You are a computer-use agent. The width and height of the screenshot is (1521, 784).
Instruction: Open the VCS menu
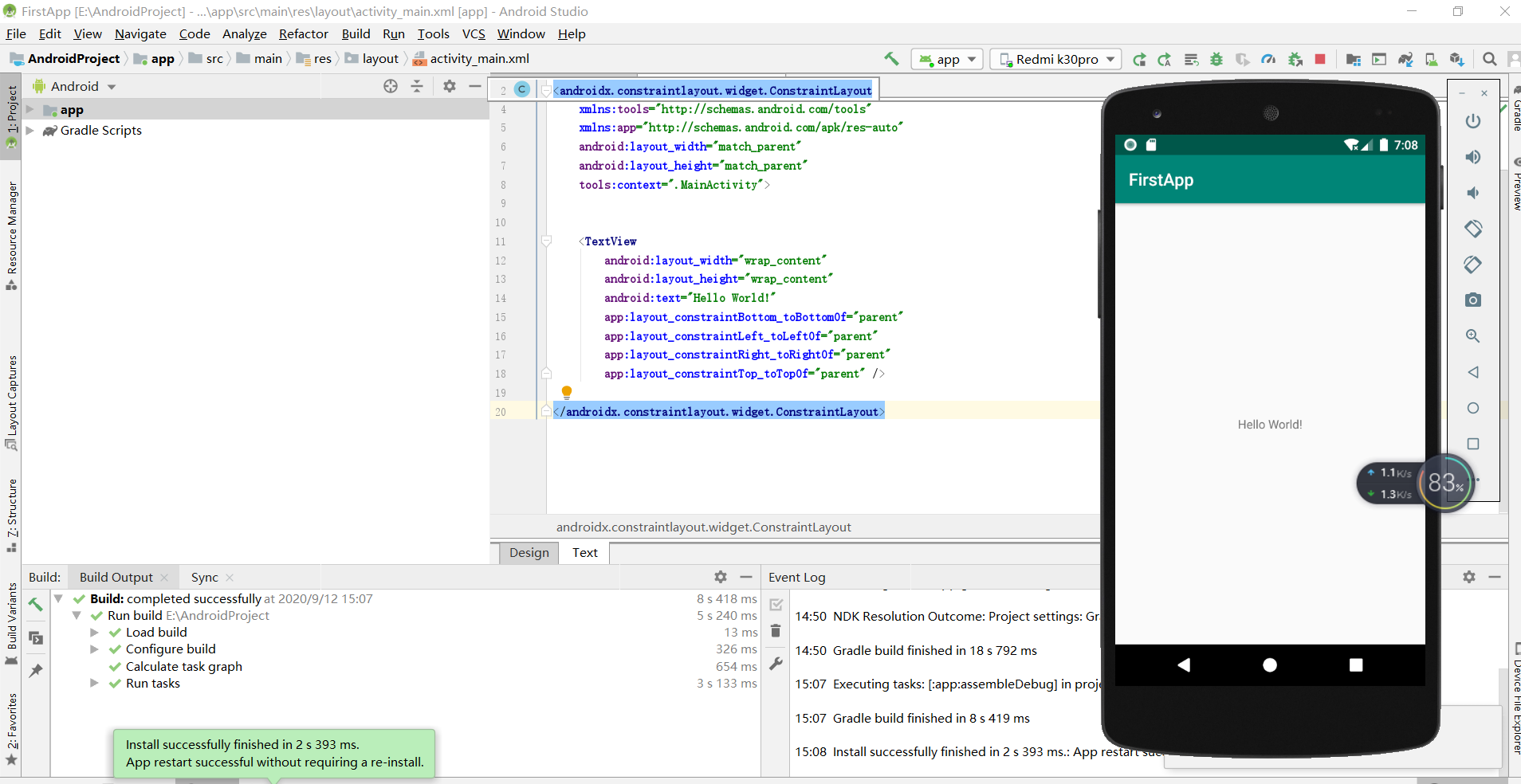pyautogui.click(x=474, y=33)
